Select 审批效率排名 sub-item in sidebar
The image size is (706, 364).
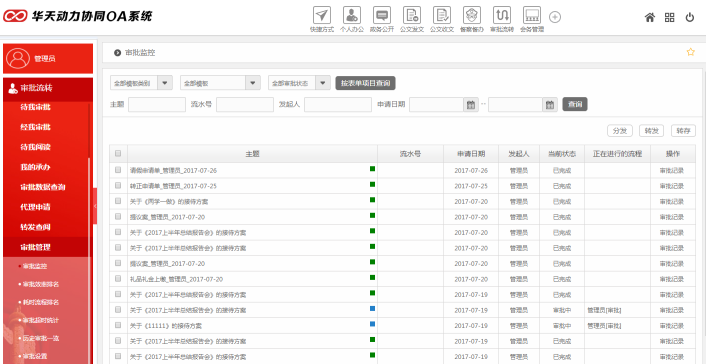pos(41,284)
